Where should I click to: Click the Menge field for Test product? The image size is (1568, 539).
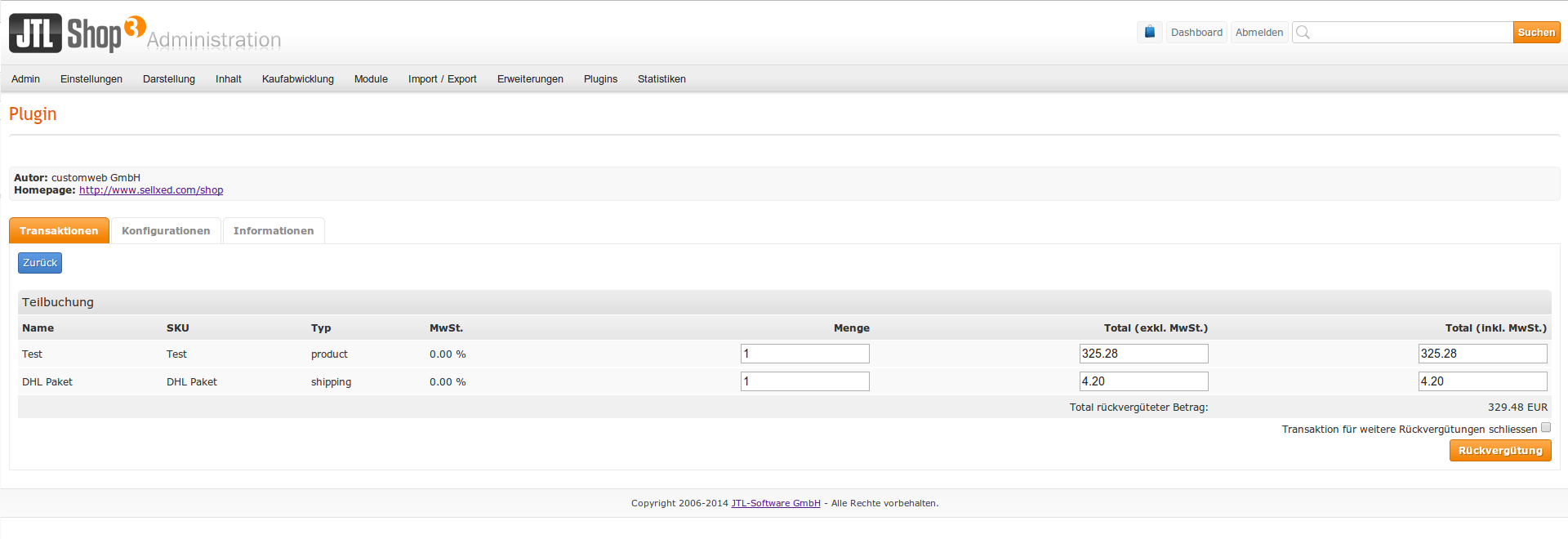804,354
